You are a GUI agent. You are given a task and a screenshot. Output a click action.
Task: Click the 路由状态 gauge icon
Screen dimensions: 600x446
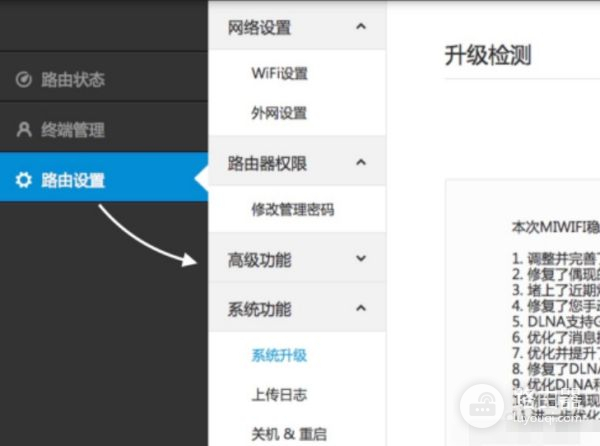point(23,80)
